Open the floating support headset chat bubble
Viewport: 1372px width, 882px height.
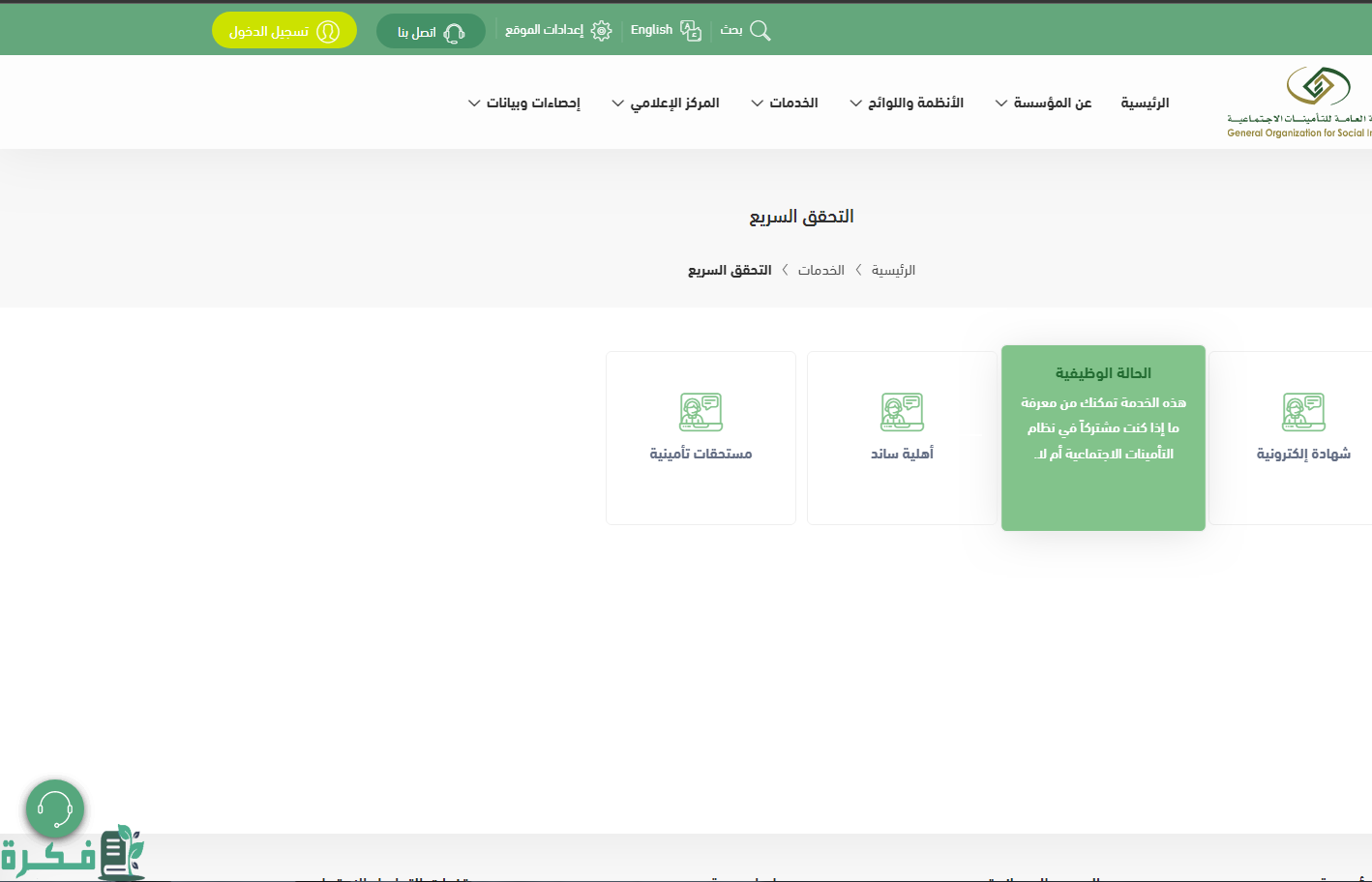pos(55,808)
